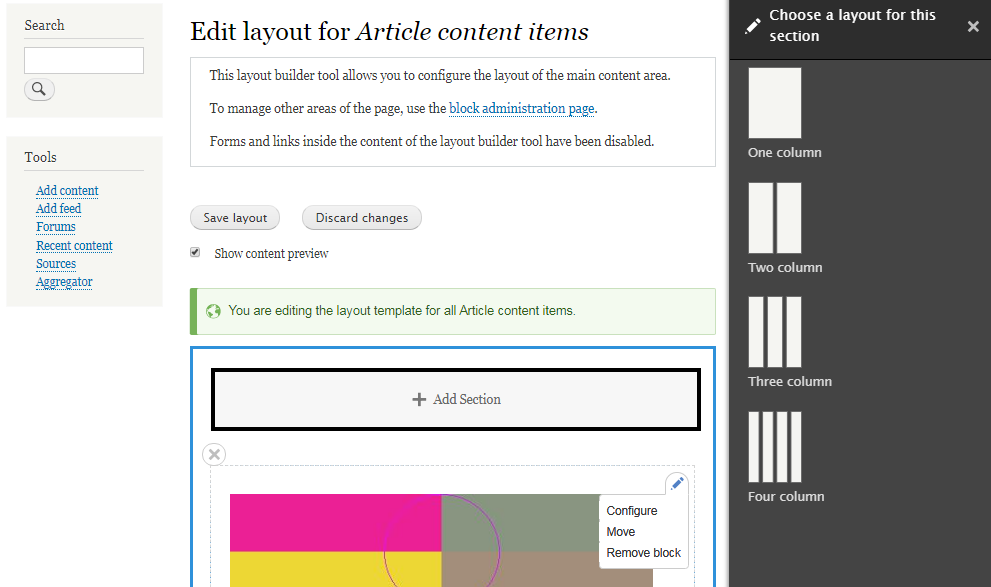Image resolution: width=991 pixels, height=587 pixels.
Task: Follow the block administration page link
Action: pyautogui.click(x=521, y=109)
